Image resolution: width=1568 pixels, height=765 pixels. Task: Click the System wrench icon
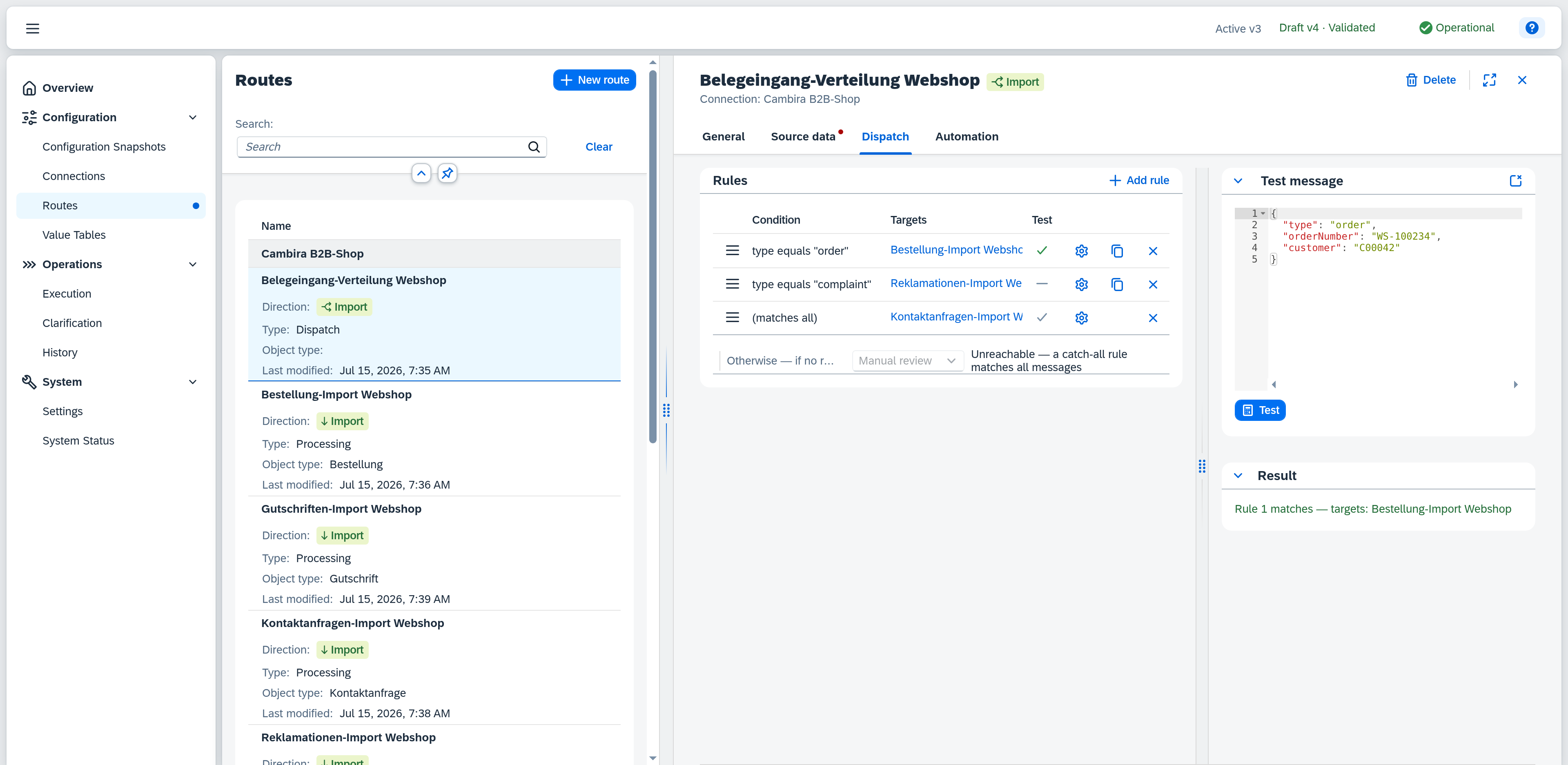click(29, 382)
